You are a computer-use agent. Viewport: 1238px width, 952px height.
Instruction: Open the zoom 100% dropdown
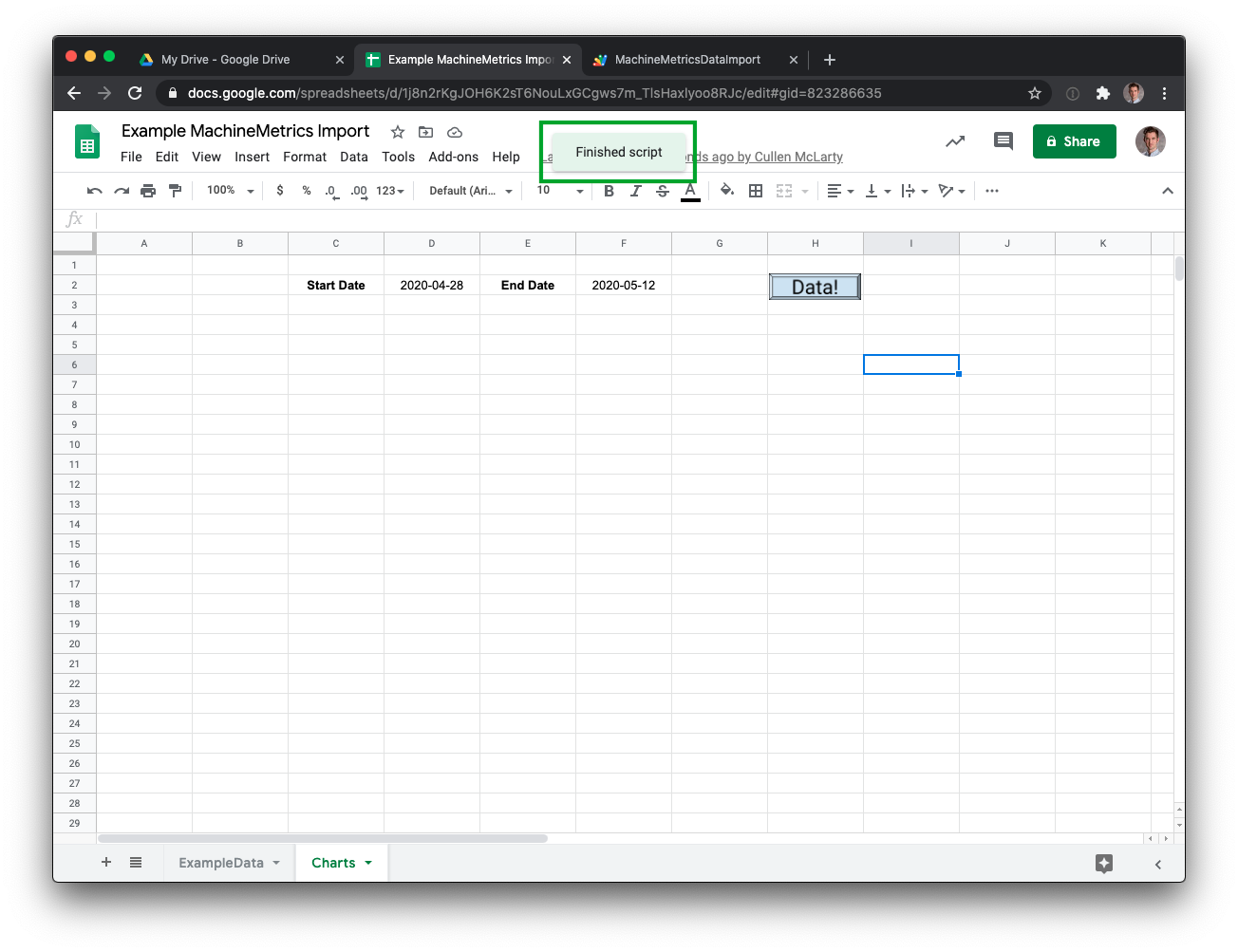(x=231, y=191)
